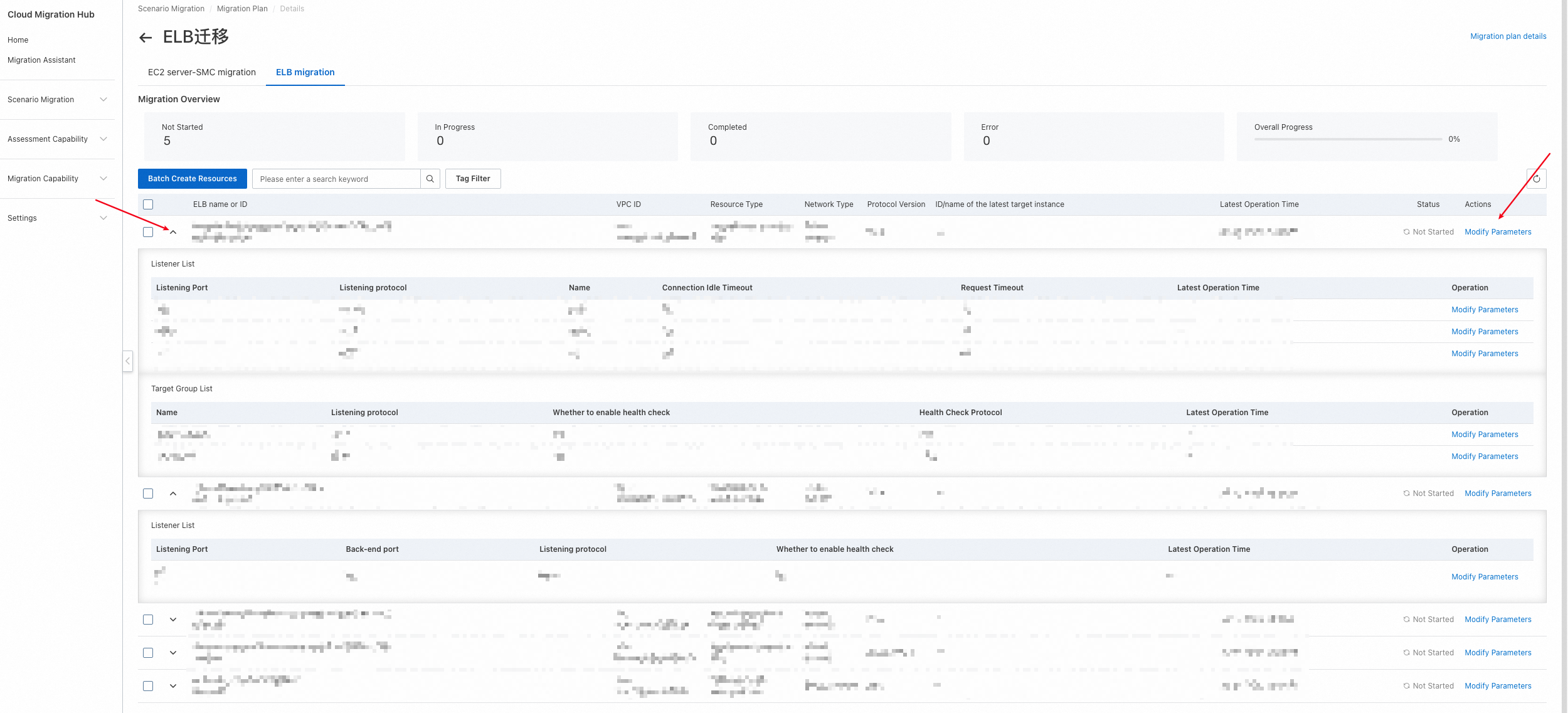Viewport: 1568px width, 713px height.
Task: Click the Overall Progress bar
Action: click(1347, 139)
